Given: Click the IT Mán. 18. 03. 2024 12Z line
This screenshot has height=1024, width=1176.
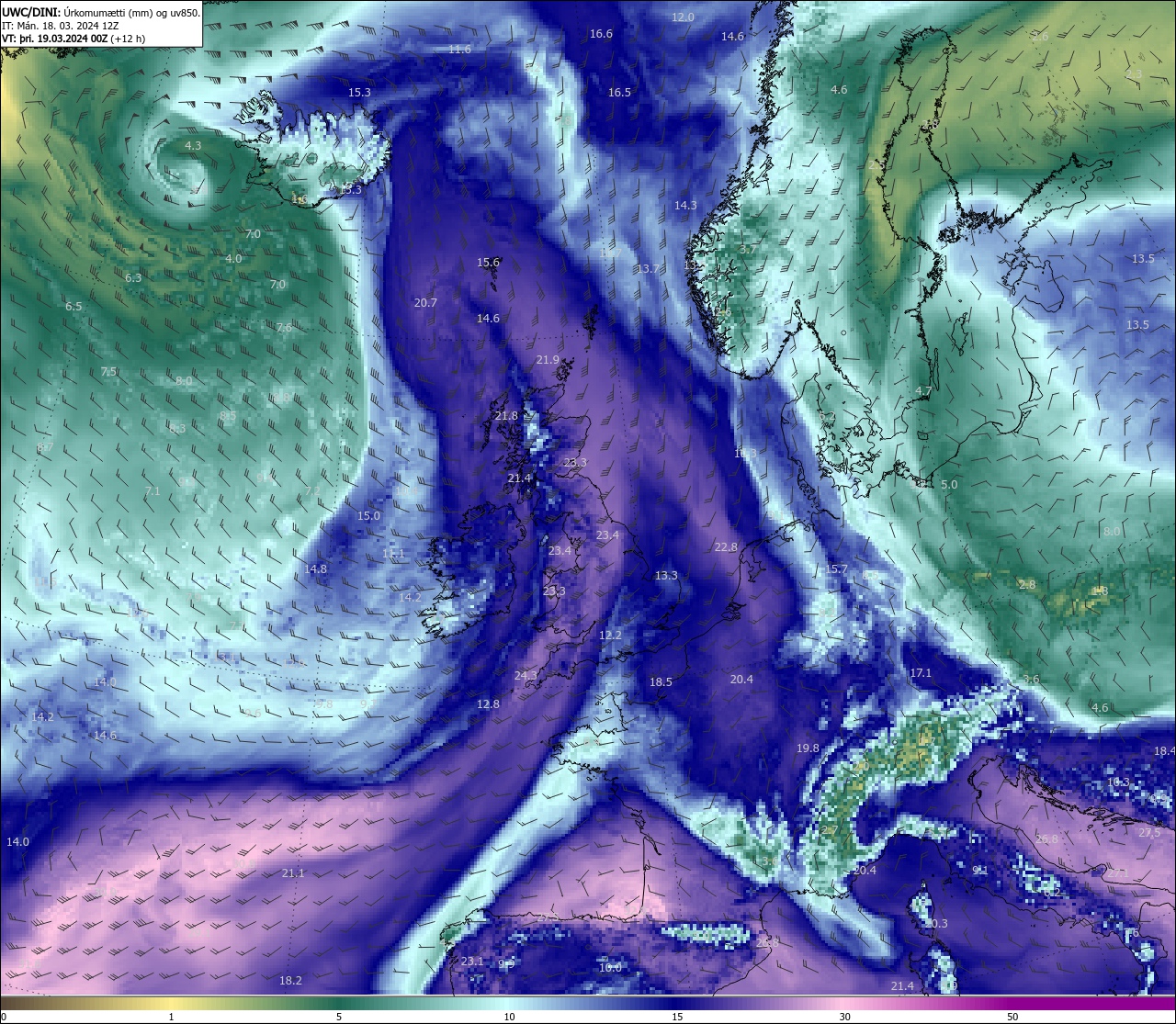Looking at the screenshot, I should [60, 26].
